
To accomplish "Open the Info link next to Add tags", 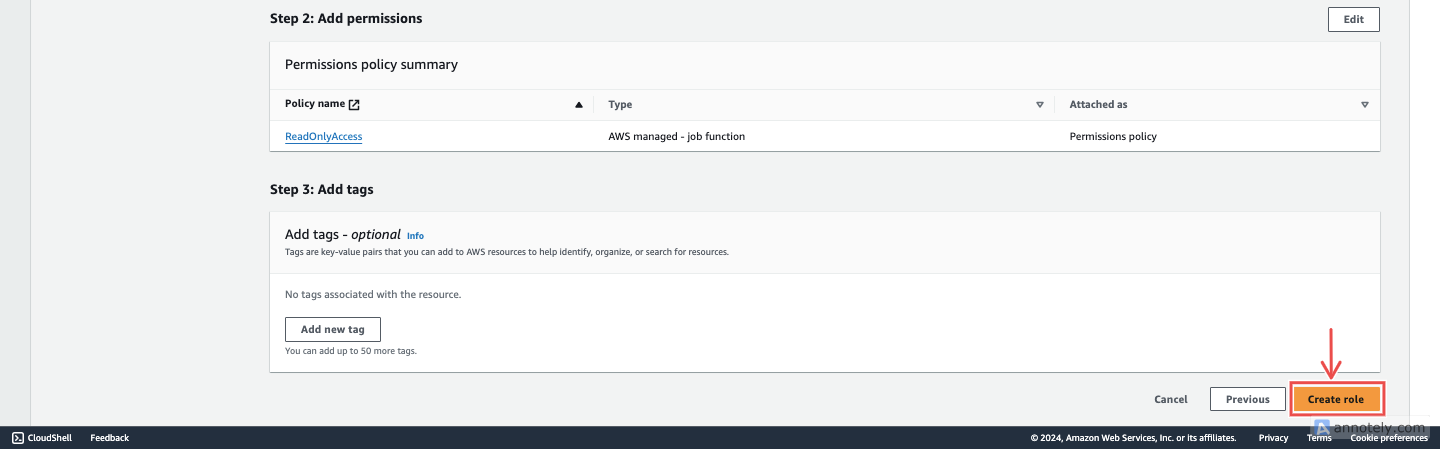I will point(415,236).
